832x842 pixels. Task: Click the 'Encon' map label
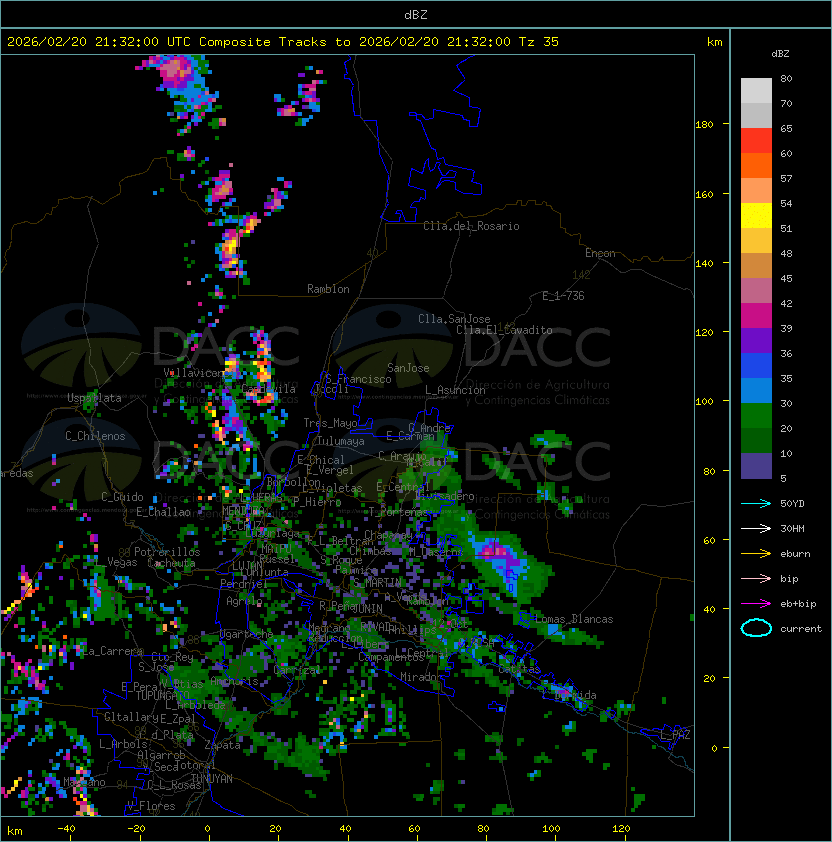click(600, 253)
